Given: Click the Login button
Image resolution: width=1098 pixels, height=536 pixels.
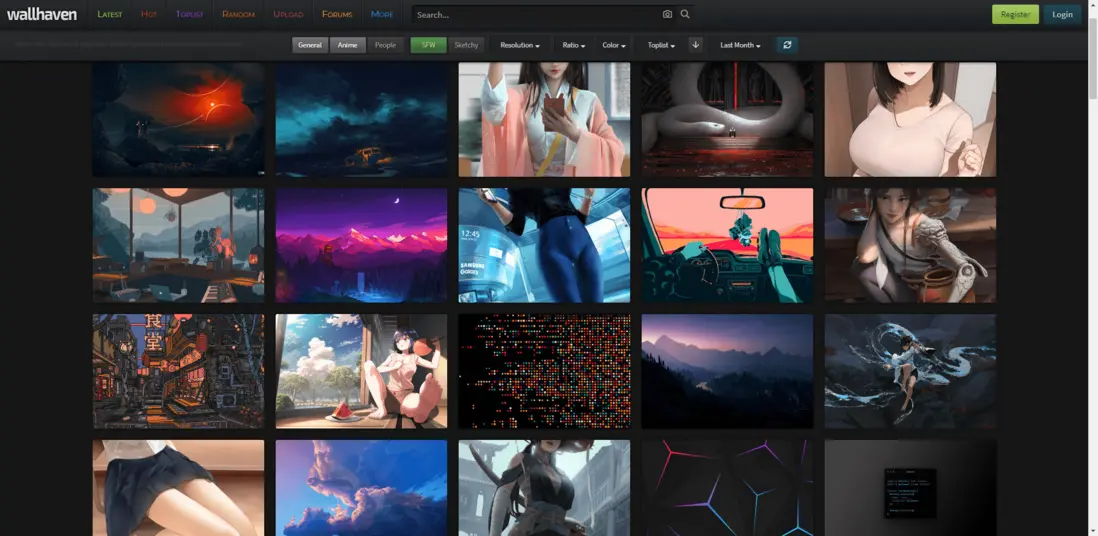Looking at the screenshot, I should [x=1062, y=15].
